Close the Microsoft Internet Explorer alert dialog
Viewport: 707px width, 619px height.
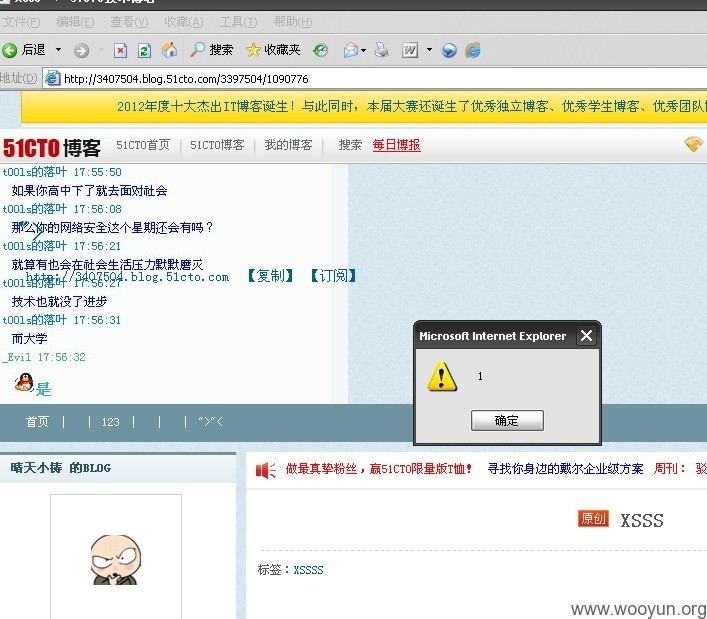(586, 335)
